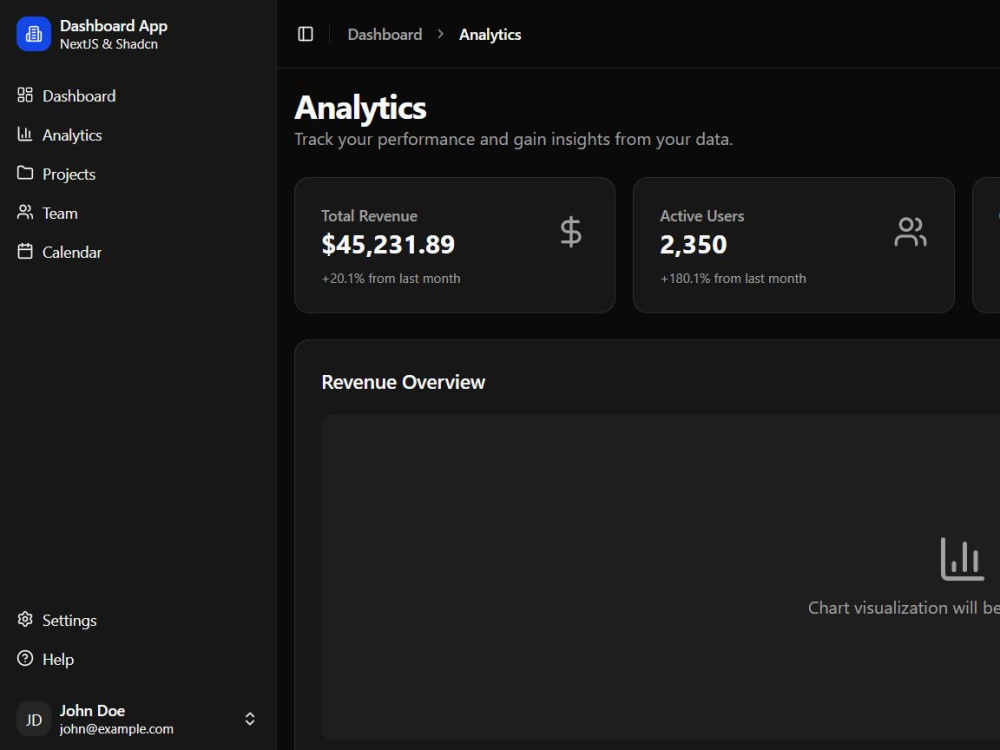Click the Team people icon in sidebar
This screenshot has width=1000, height=750.
click(25, 212)
